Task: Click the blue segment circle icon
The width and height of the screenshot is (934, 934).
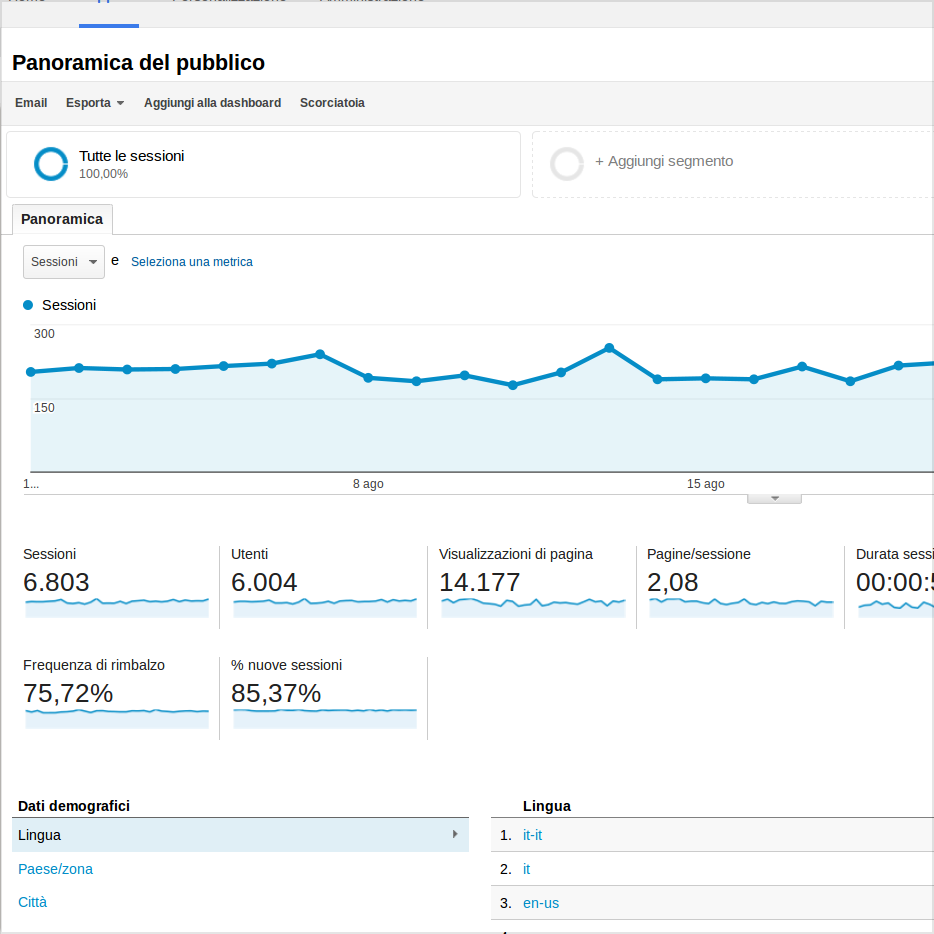Action: [51, 164]
